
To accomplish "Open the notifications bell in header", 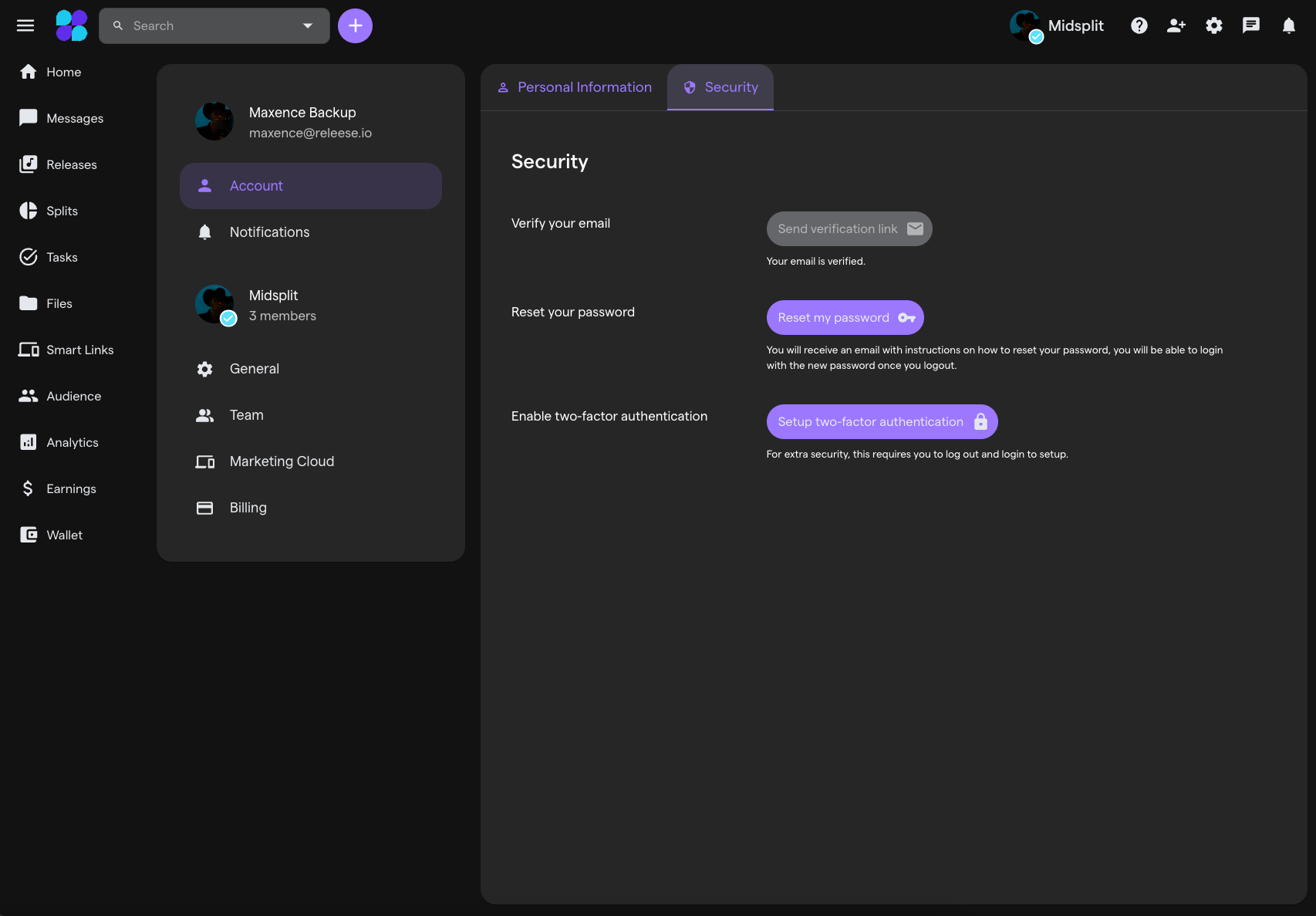I will [1289, 25].
